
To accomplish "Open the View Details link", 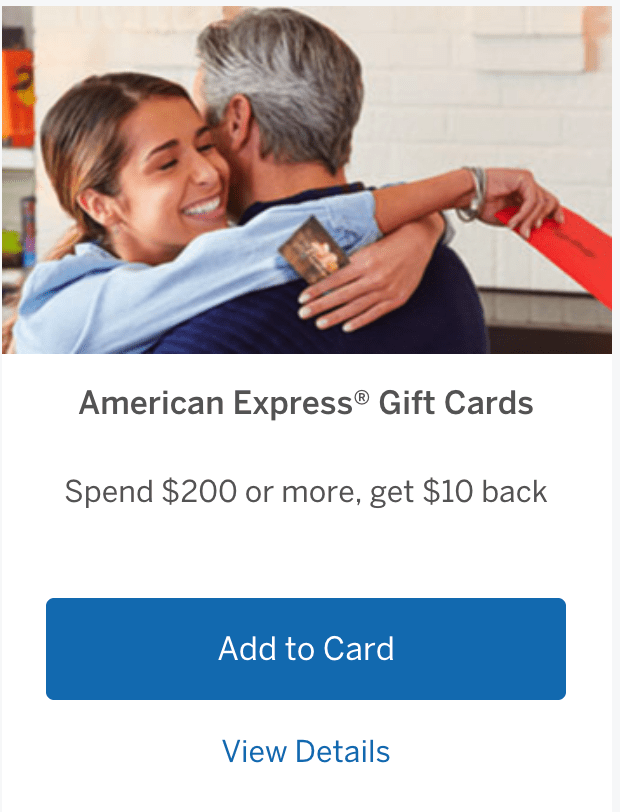I will [306, 751].
